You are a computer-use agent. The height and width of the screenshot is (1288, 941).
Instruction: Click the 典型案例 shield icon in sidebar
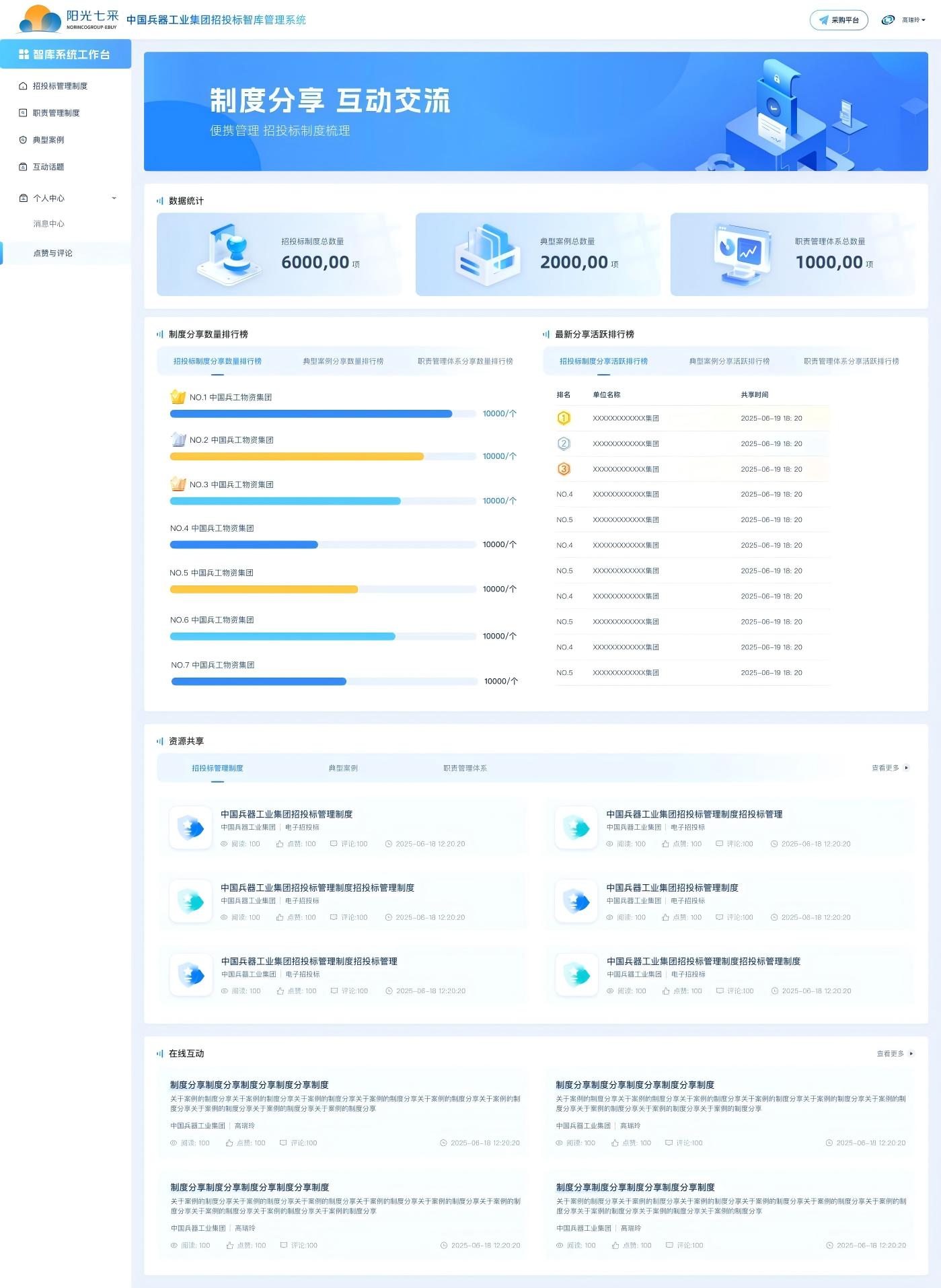[x=23, y=140]
